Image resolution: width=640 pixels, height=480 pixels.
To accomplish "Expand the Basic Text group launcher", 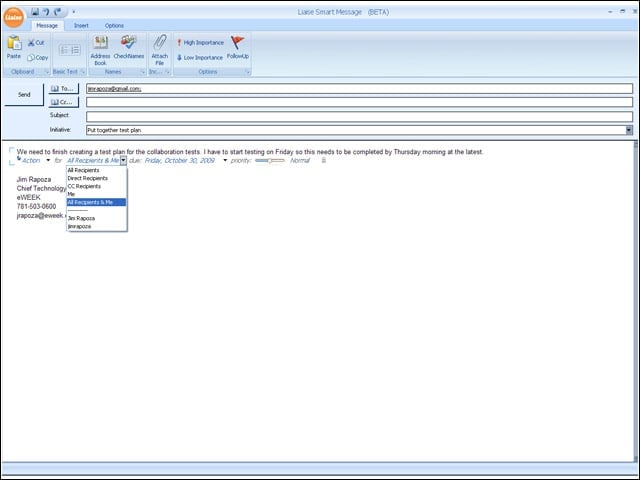I will (83, 72).
